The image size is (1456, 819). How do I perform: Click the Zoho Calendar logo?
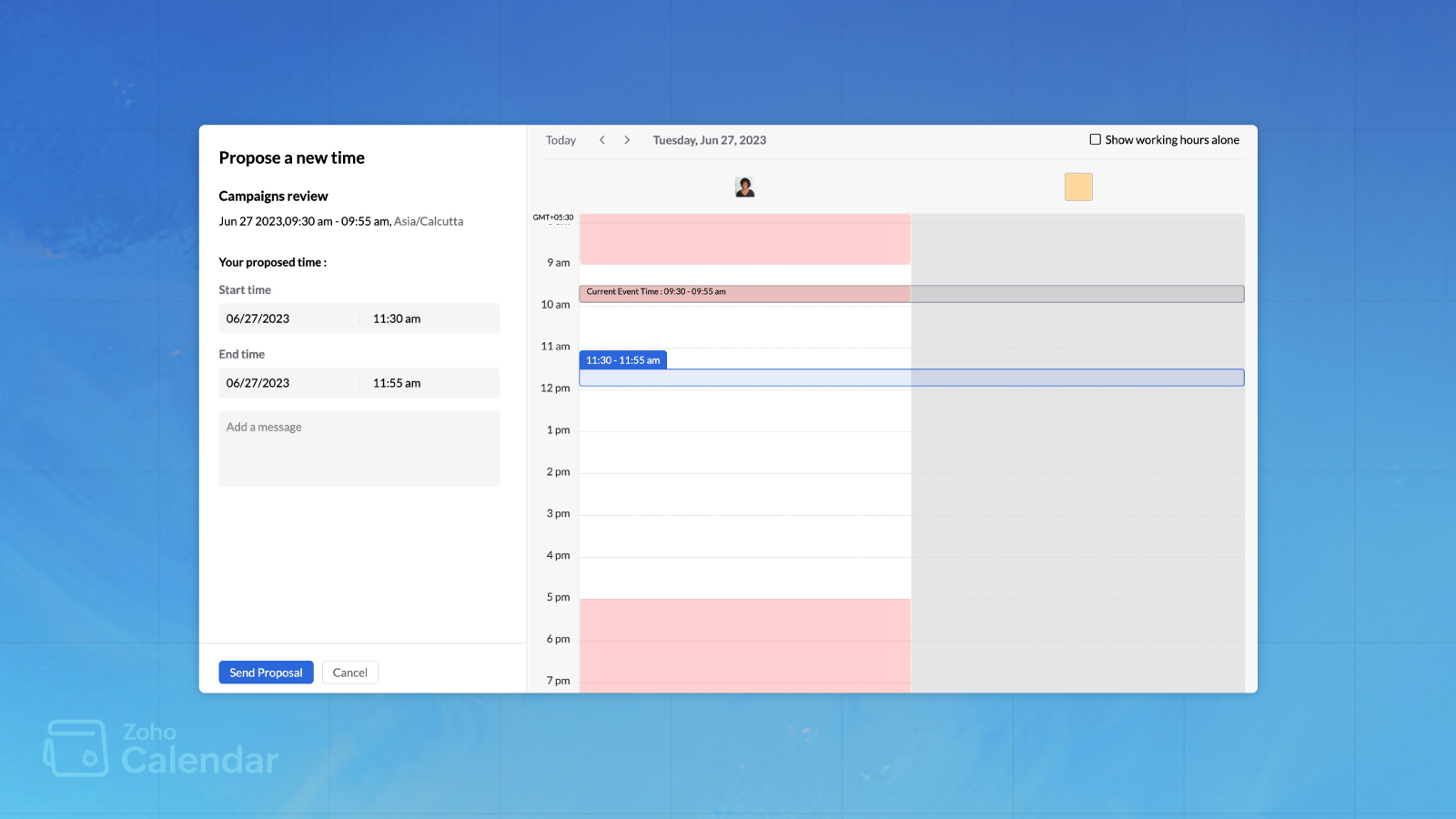click(162, 748)
